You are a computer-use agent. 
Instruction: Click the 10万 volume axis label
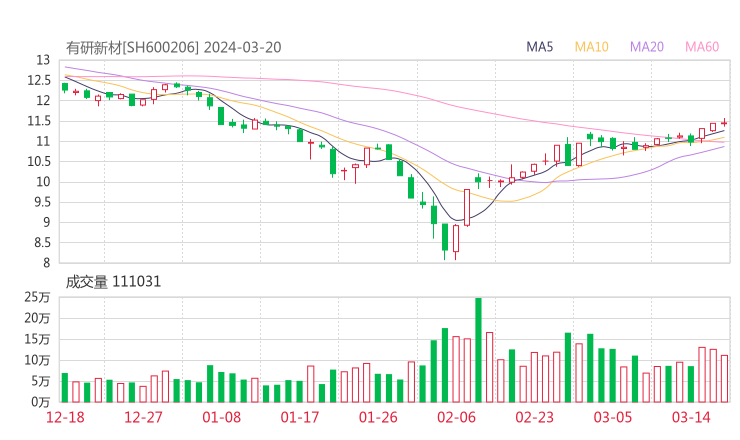37,360
